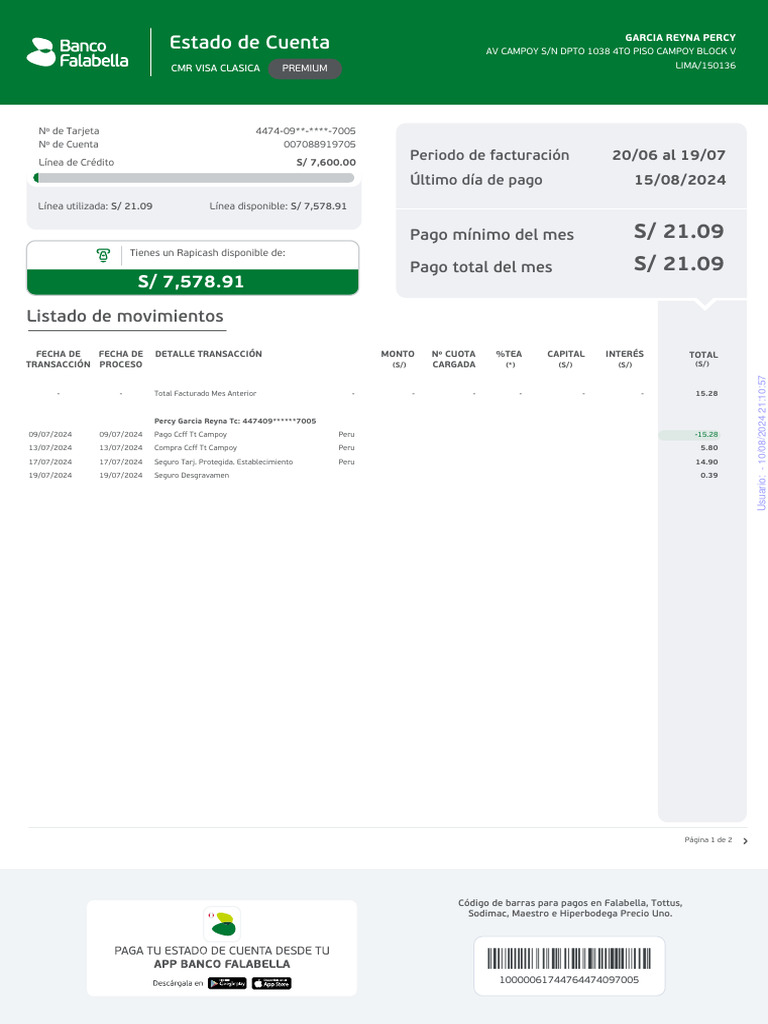Viewport: 768px width, 1024px height.
Task: Click the credit line usage bar
Action: pos(194,178)
